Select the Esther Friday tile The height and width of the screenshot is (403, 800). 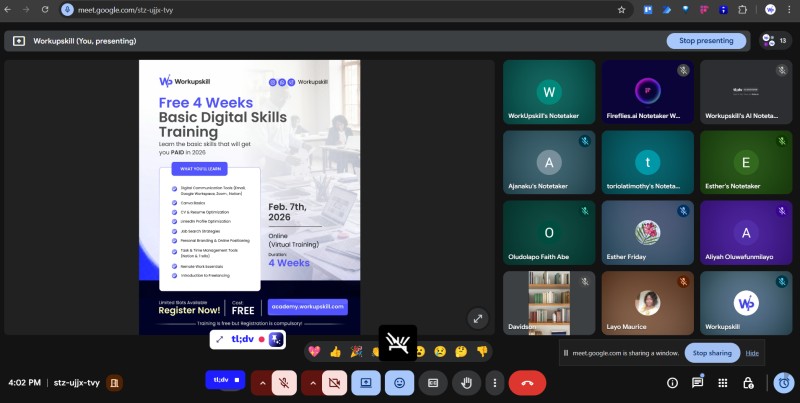point(647,233)
